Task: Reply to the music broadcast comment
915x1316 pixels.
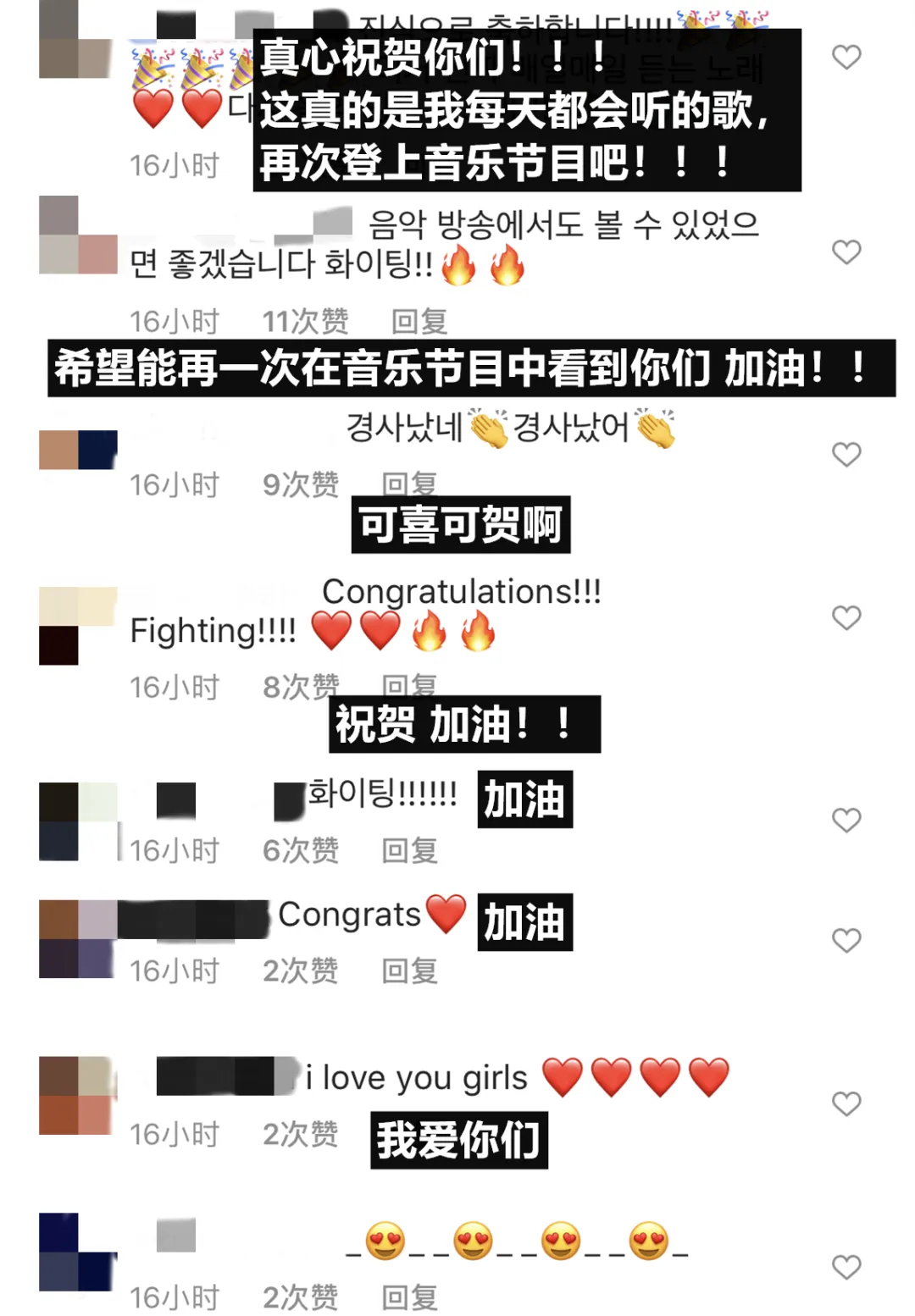Action: pos(419,322)
